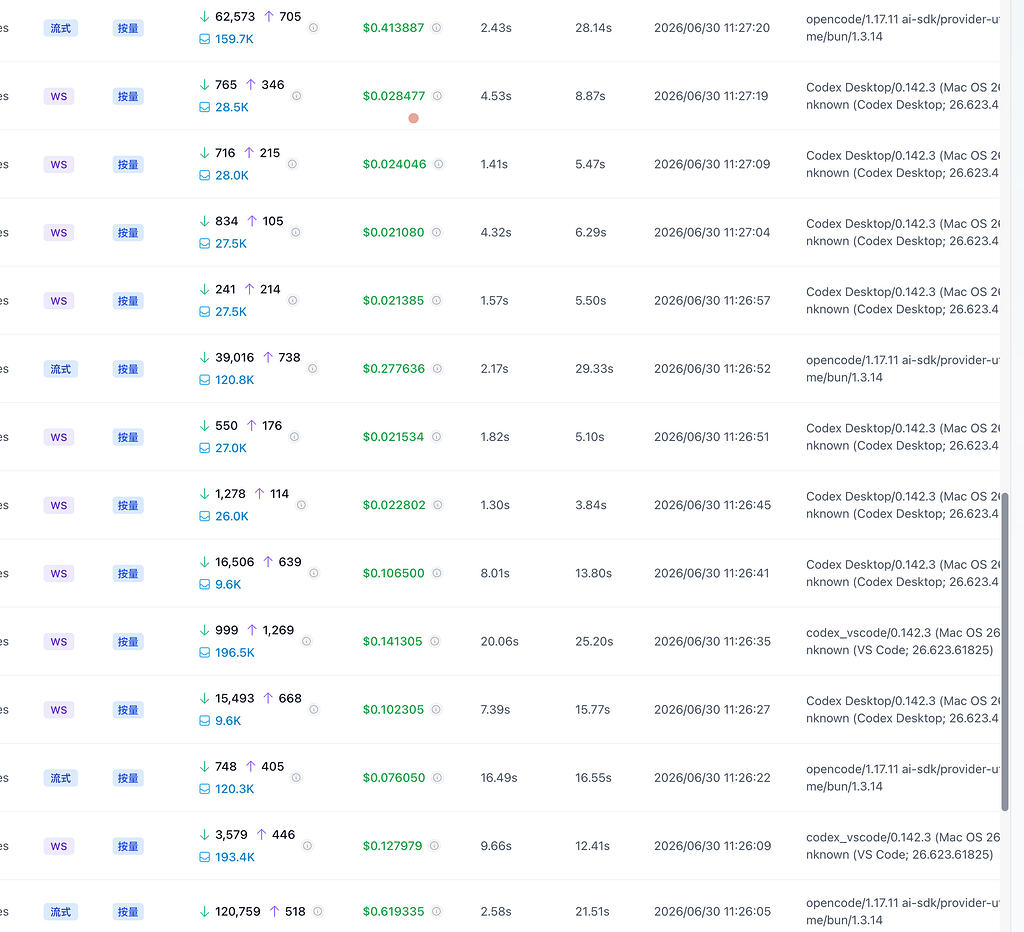Select the 流式 tag in the 11:26:52 row
The height and width of the screenshot is (932, 1024).
click(x=61, y=370)
